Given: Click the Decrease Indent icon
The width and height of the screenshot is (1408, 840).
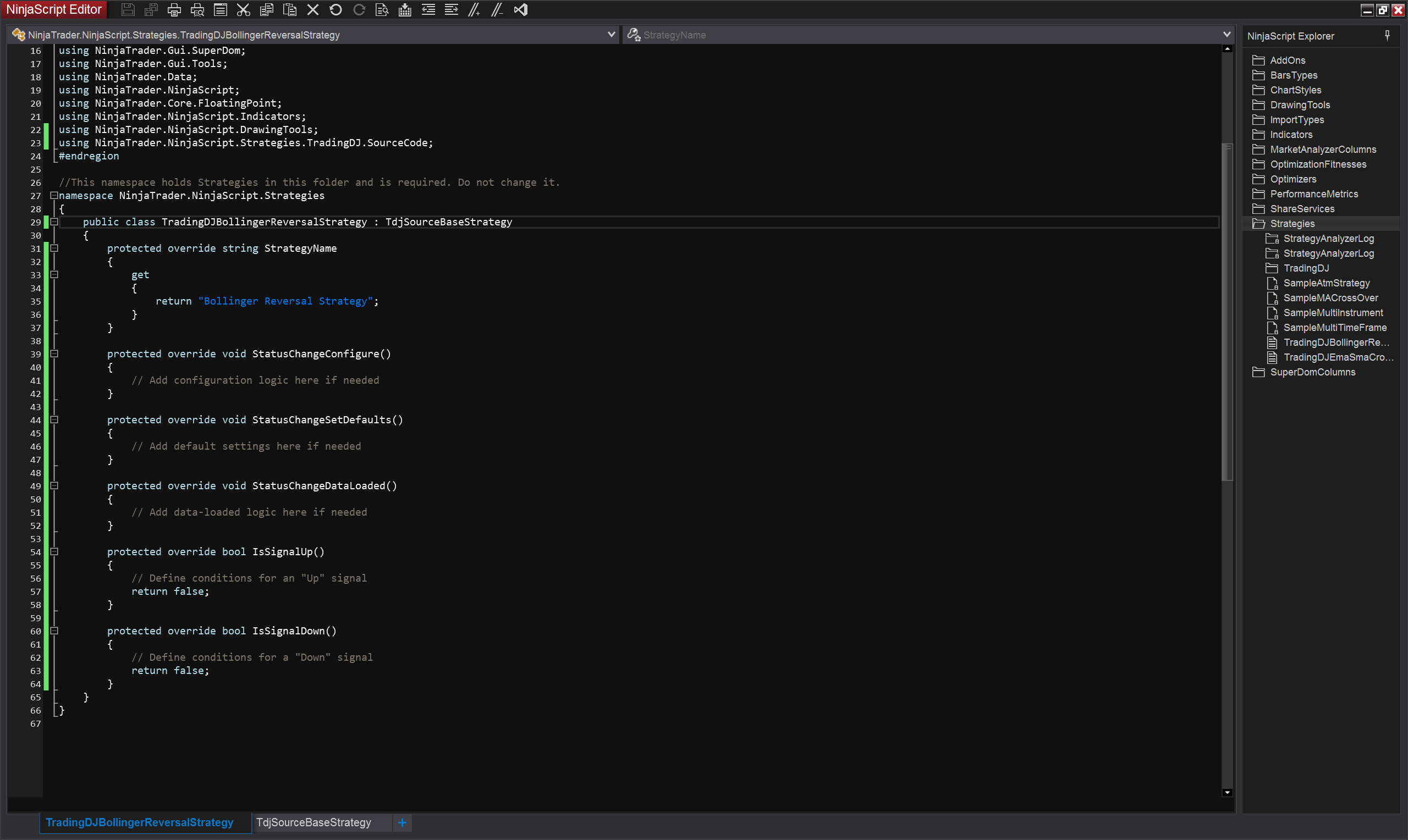Looking at the screenshot, I should pos(428,10).
